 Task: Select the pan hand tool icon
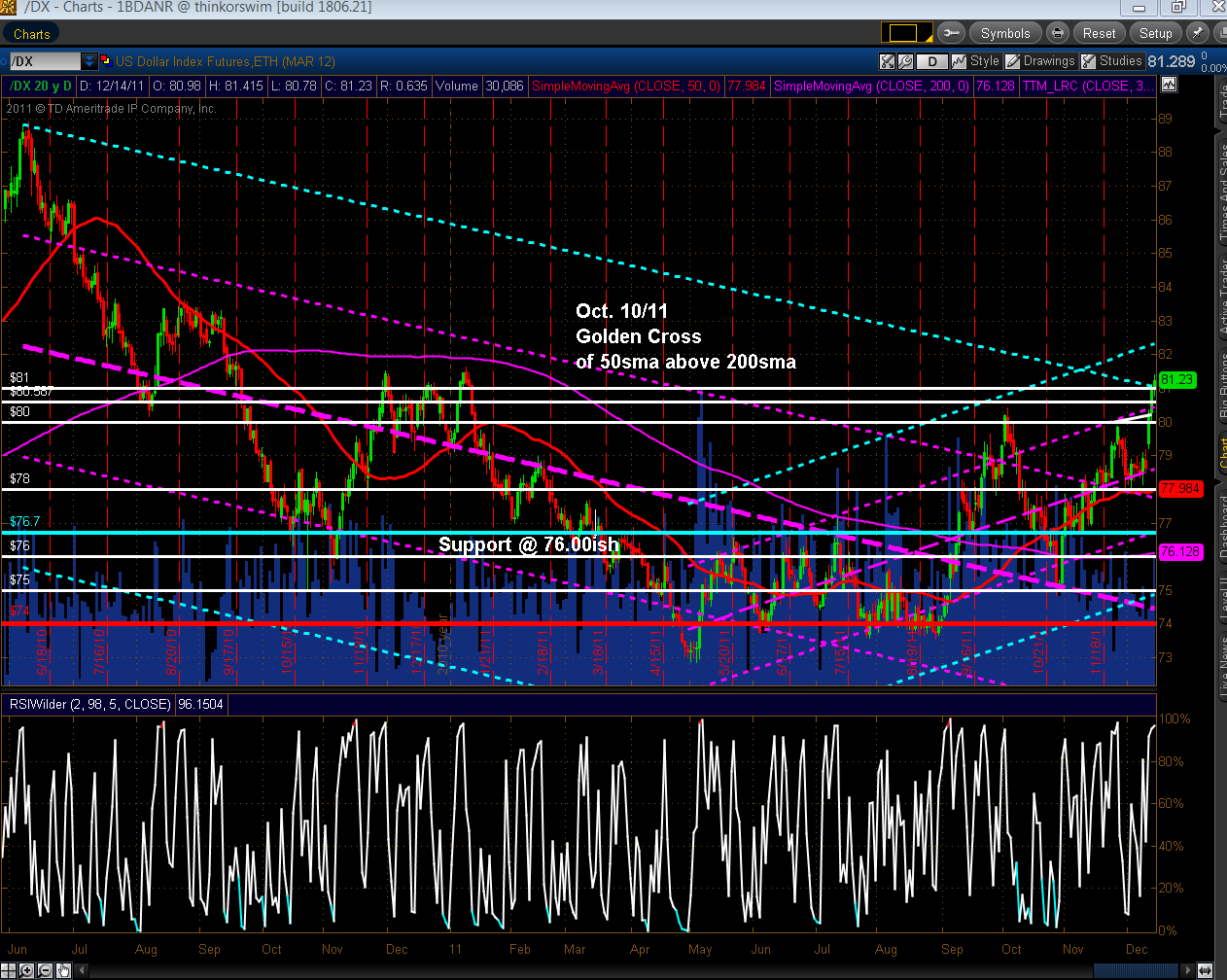[x=63, y=970]
